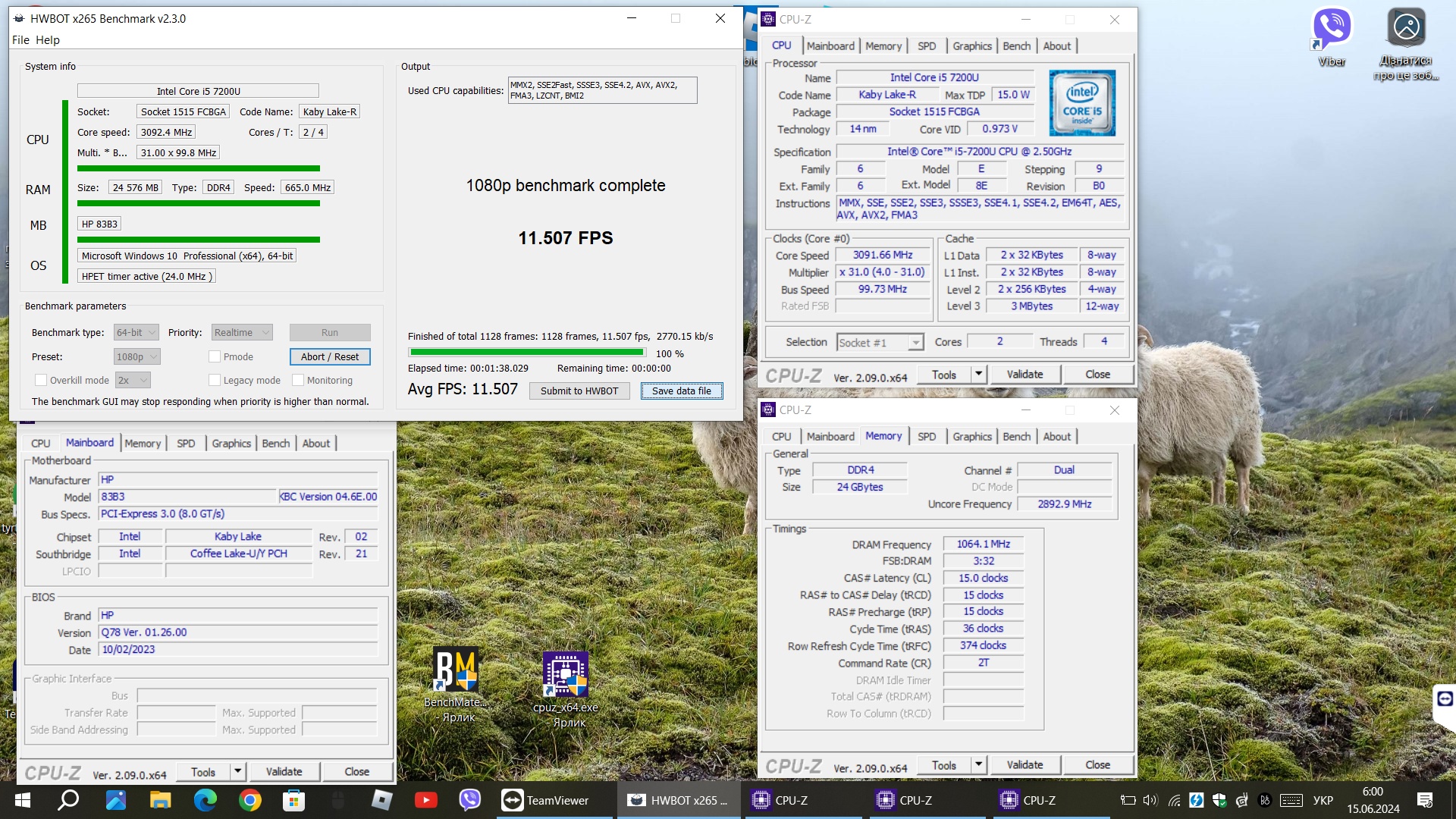Open the File menu in HWBOT
Image resolution: width=1456 pixels, height=819 pixels.
pyautogui.click(x=20, y=40)
